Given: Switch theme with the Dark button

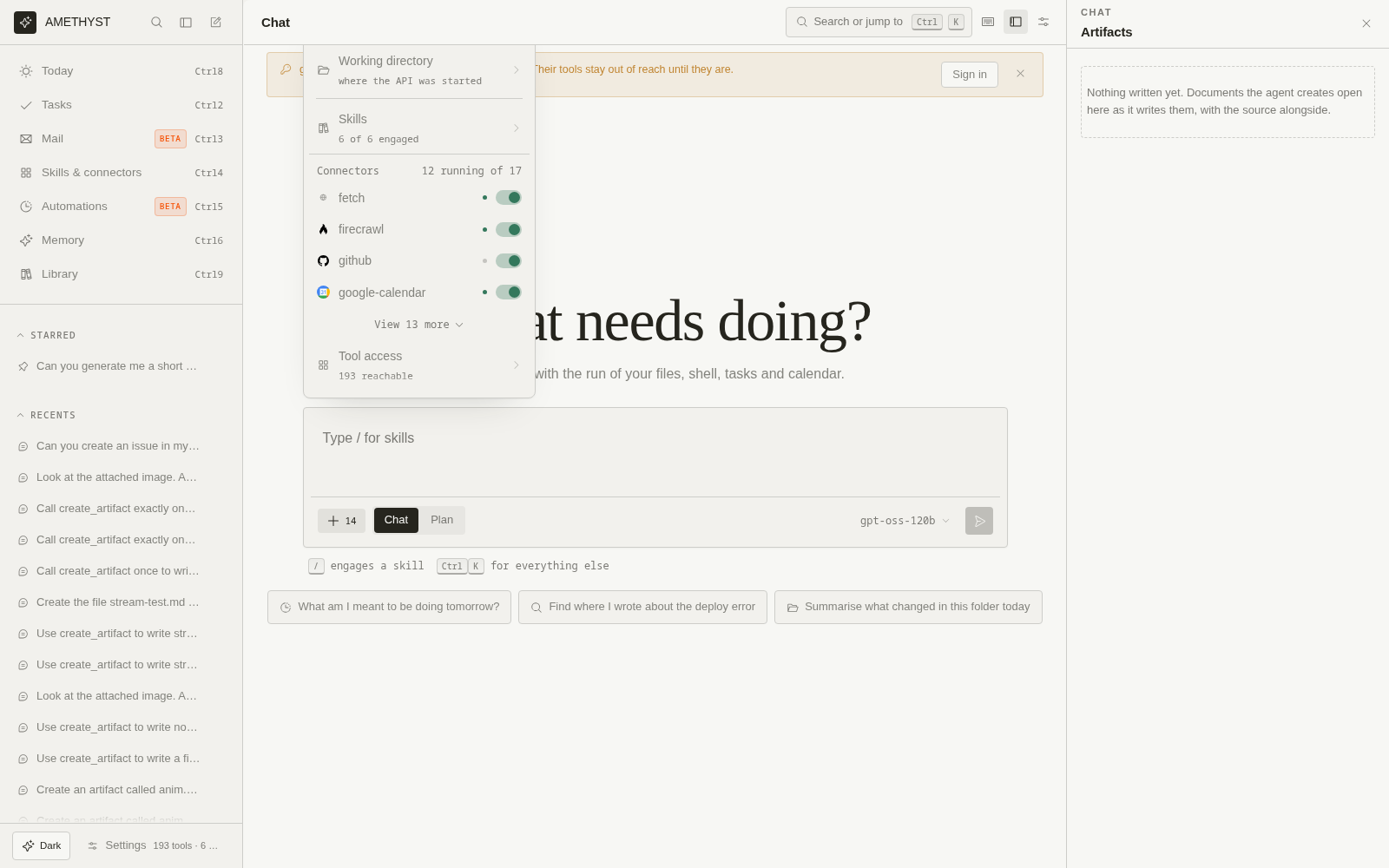Looking at the screenshot, I should tap(41, 845).
